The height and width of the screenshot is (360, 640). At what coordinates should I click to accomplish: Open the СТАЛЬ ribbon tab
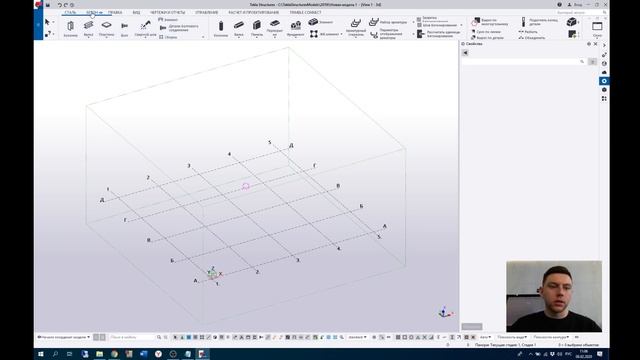pos(70,12)
